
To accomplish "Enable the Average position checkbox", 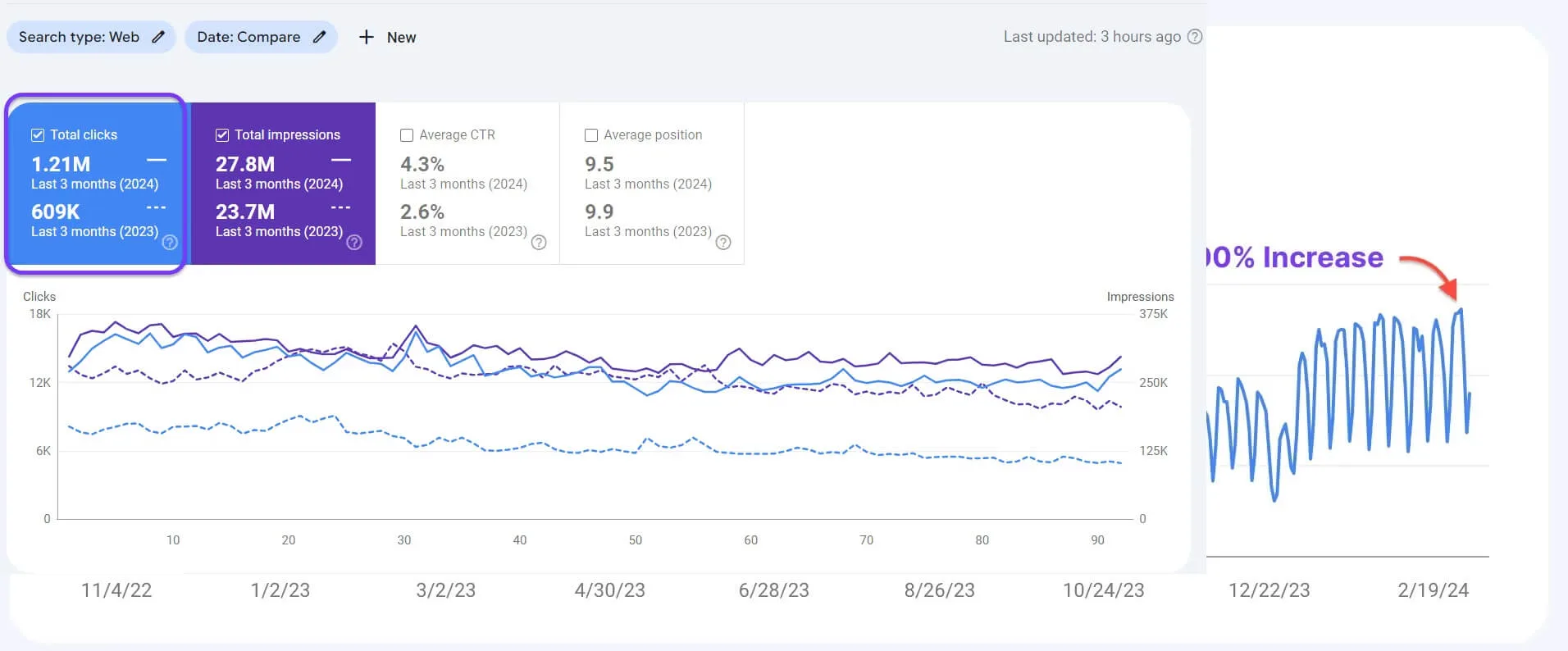I will coord(591,135).
